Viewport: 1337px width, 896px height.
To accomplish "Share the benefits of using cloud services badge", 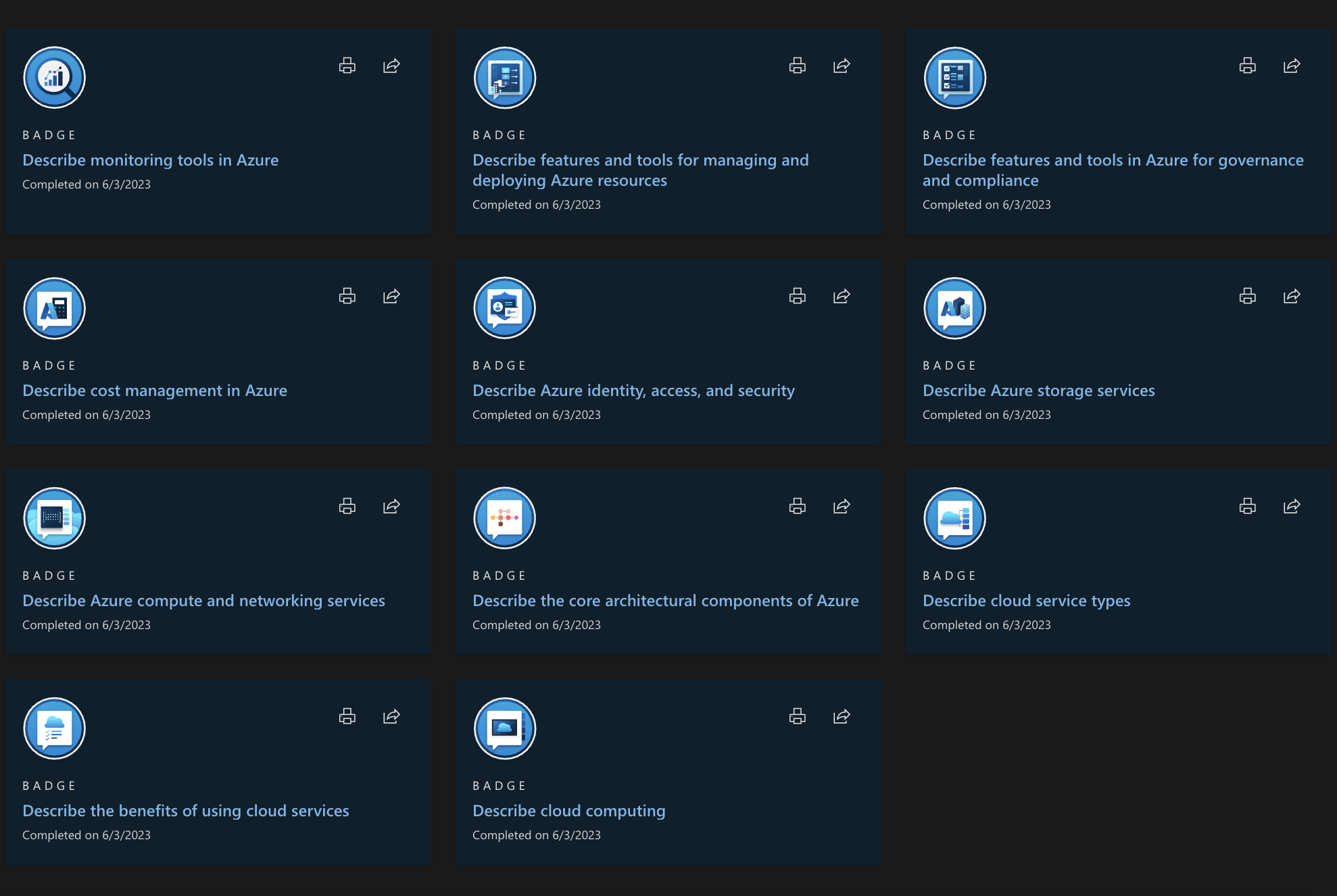I will [x=391, y=716].
